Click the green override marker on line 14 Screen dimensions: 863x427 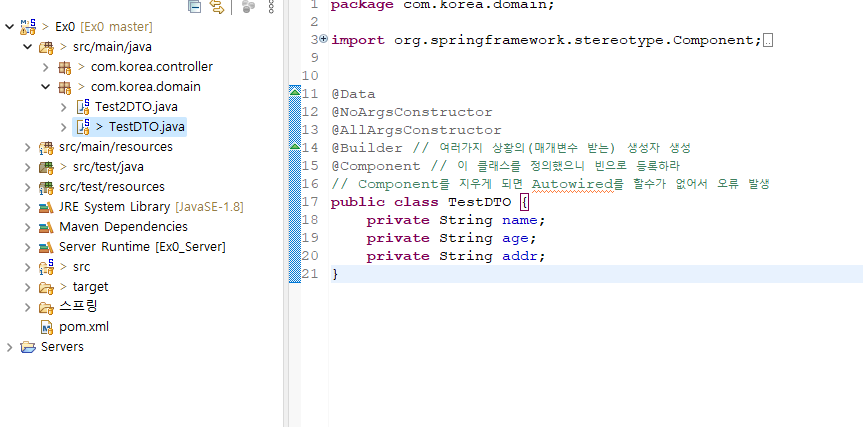[x=295, y=146]
